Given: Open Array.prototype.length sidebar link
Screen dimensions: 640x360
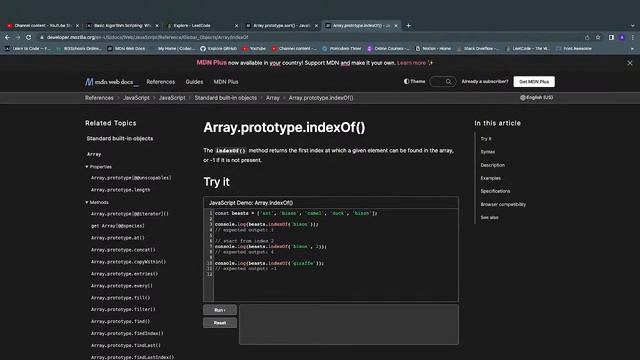Looking at the screenshot, I should point(120,190).
